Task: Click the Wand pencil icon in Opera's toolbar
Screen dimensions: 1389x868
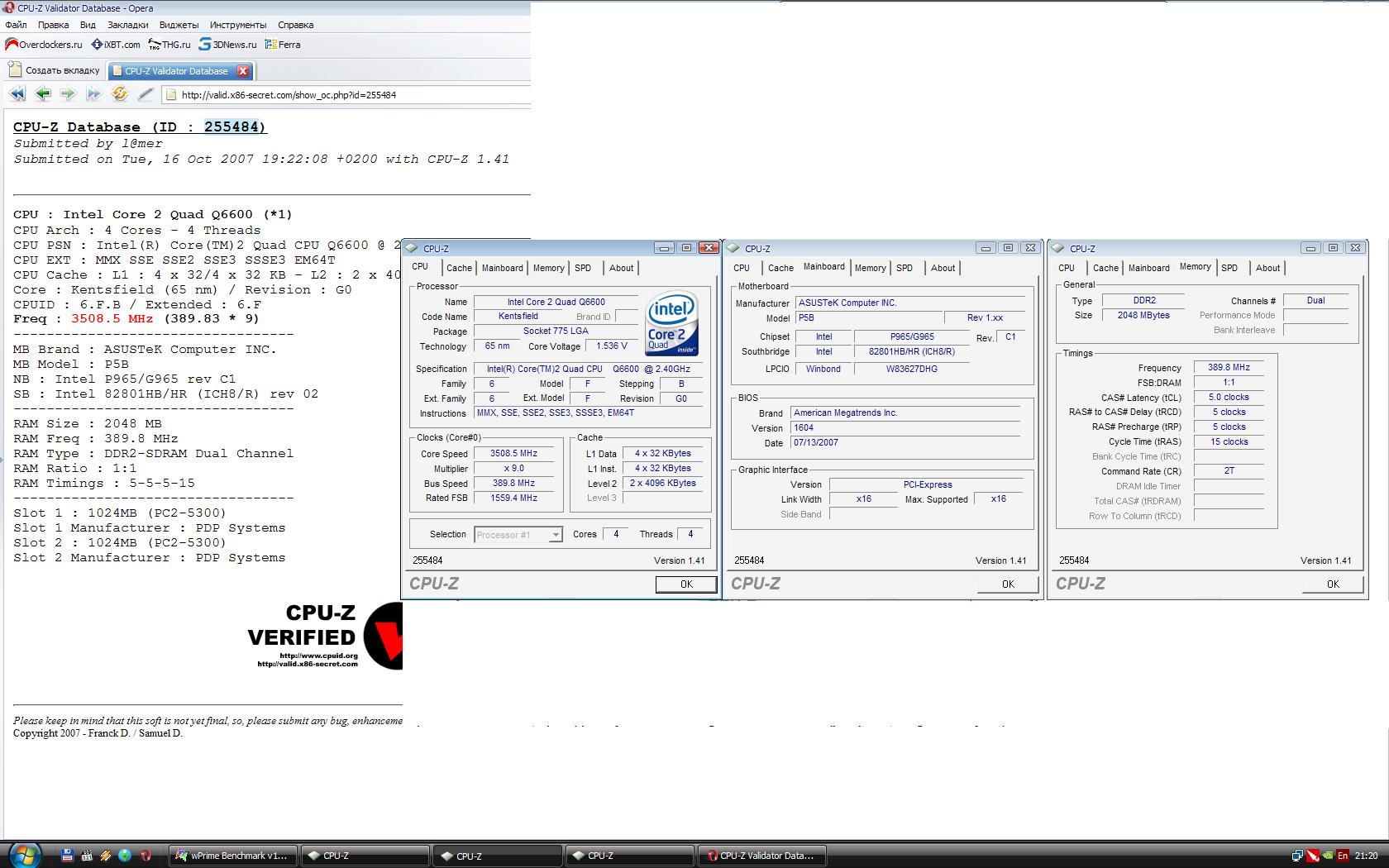Action: coord(146,94)
